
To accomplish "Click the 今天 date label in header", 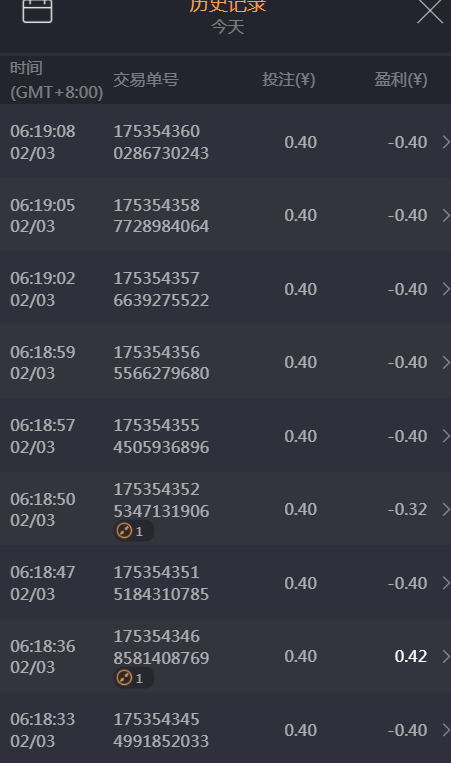I will click(228, 27).
